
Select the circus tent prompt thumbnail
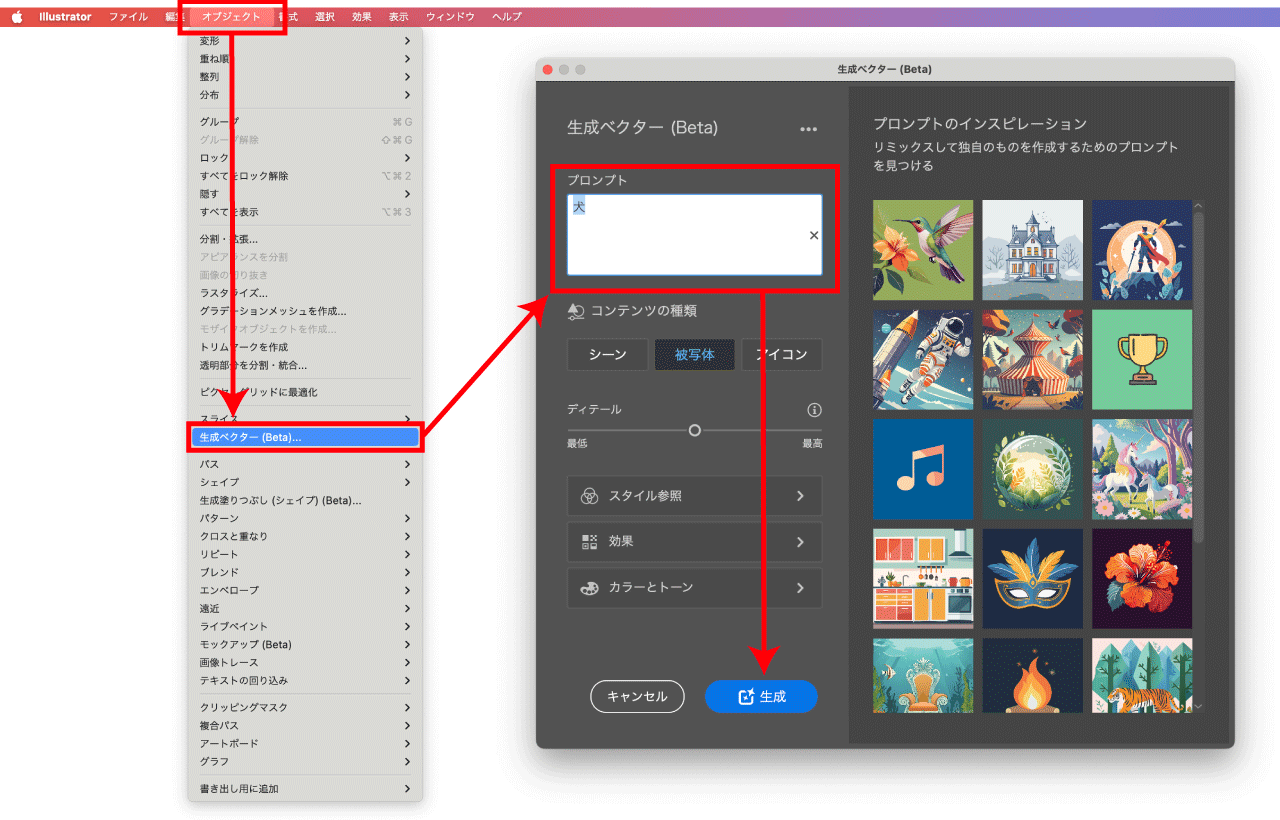1032,359
